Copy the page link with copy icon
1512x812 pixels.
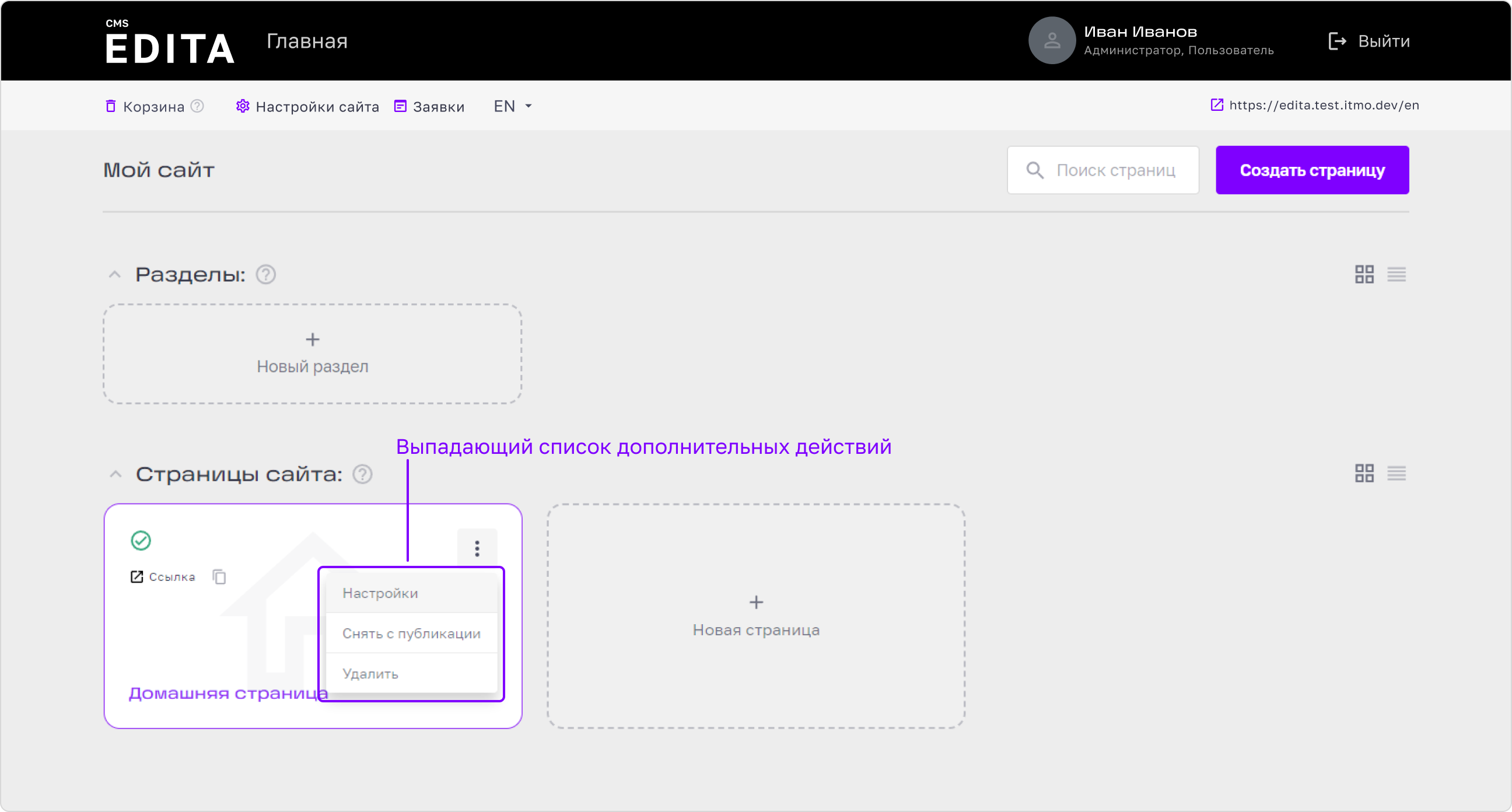point(219,577)
